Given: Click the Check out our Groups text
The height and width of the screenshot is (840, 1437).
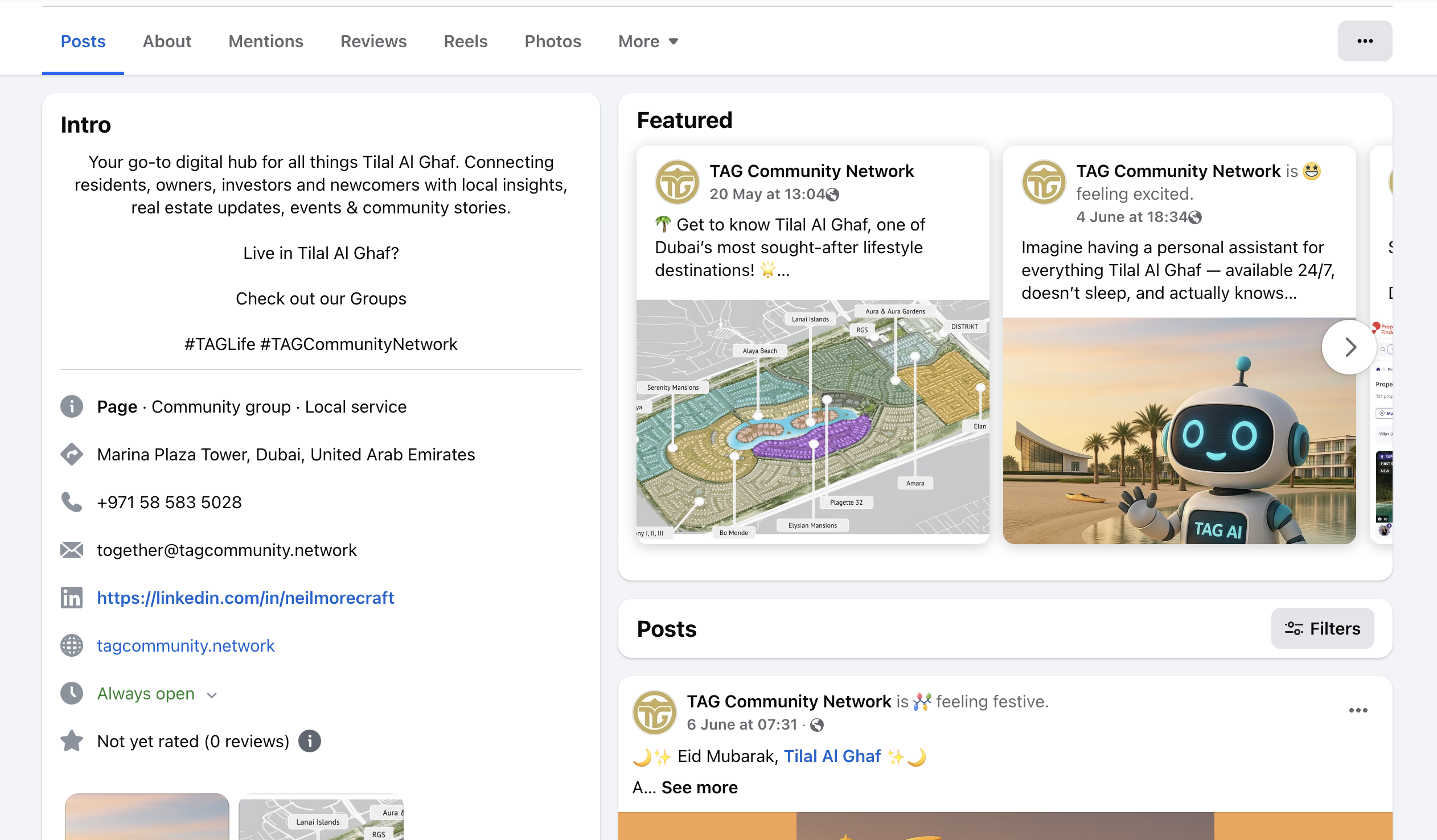Looking at the screenshot, I should point(321,299).
